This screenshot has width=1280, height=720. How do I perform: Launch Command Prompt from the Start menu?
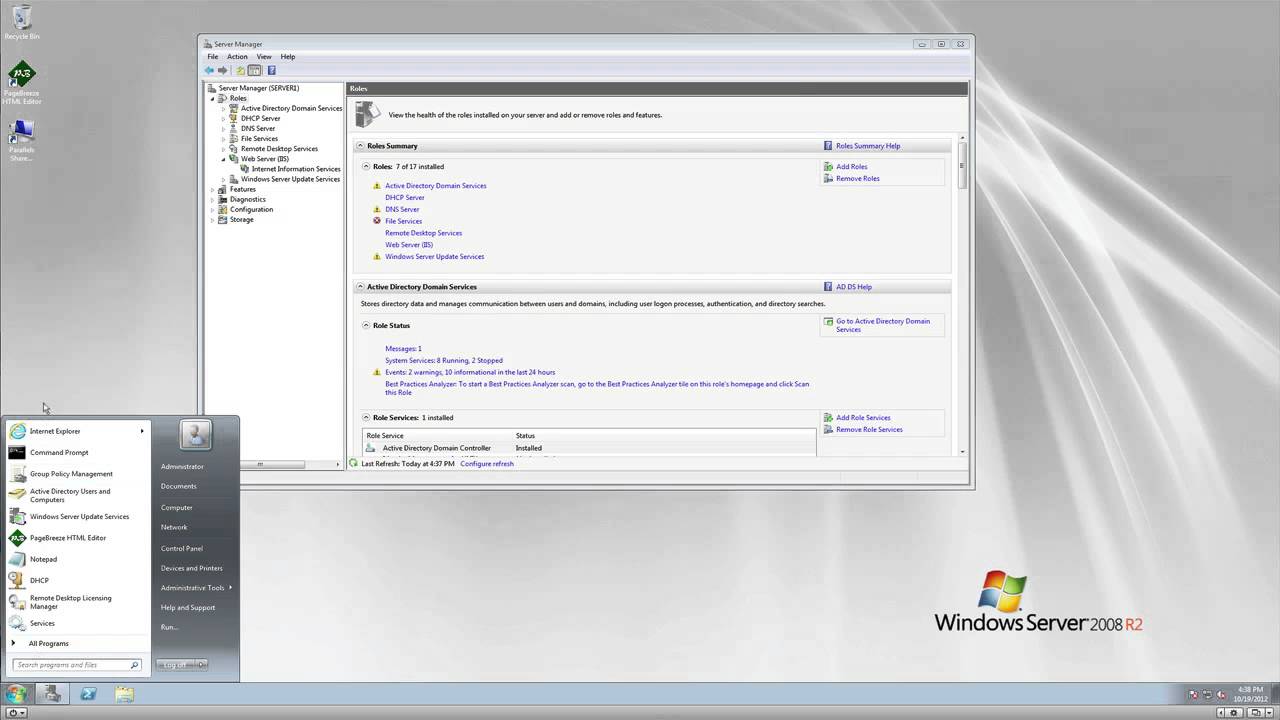pos(77,452)
